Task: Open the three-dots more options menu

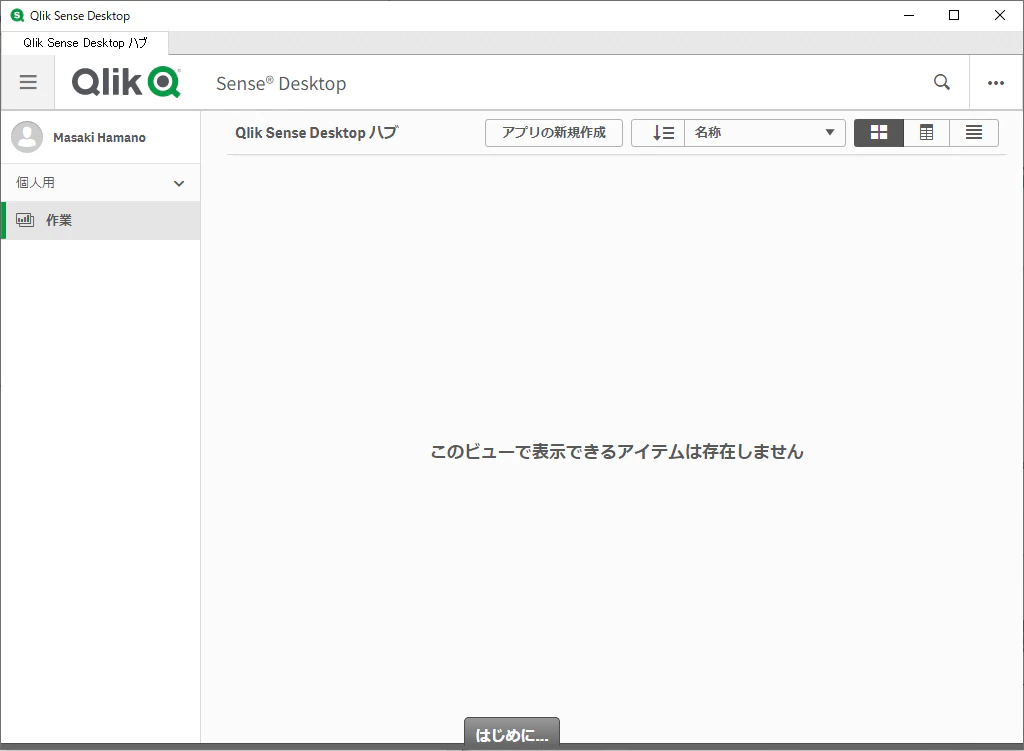Action: pyautogui.click(x=996, y=83)
